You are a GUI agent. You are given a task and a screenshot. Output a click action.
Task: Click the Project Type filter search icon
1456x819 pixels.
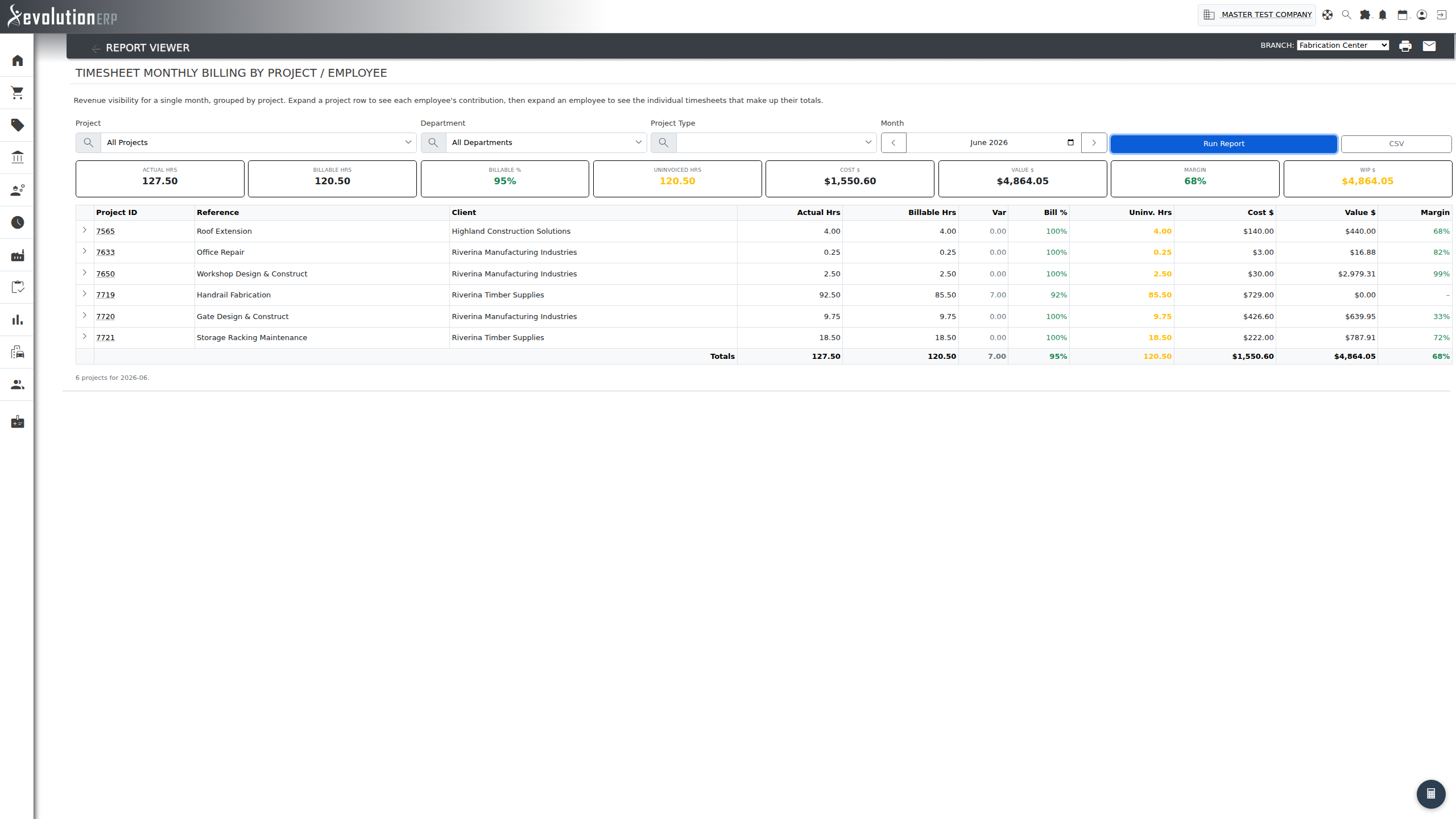(663, 143)
